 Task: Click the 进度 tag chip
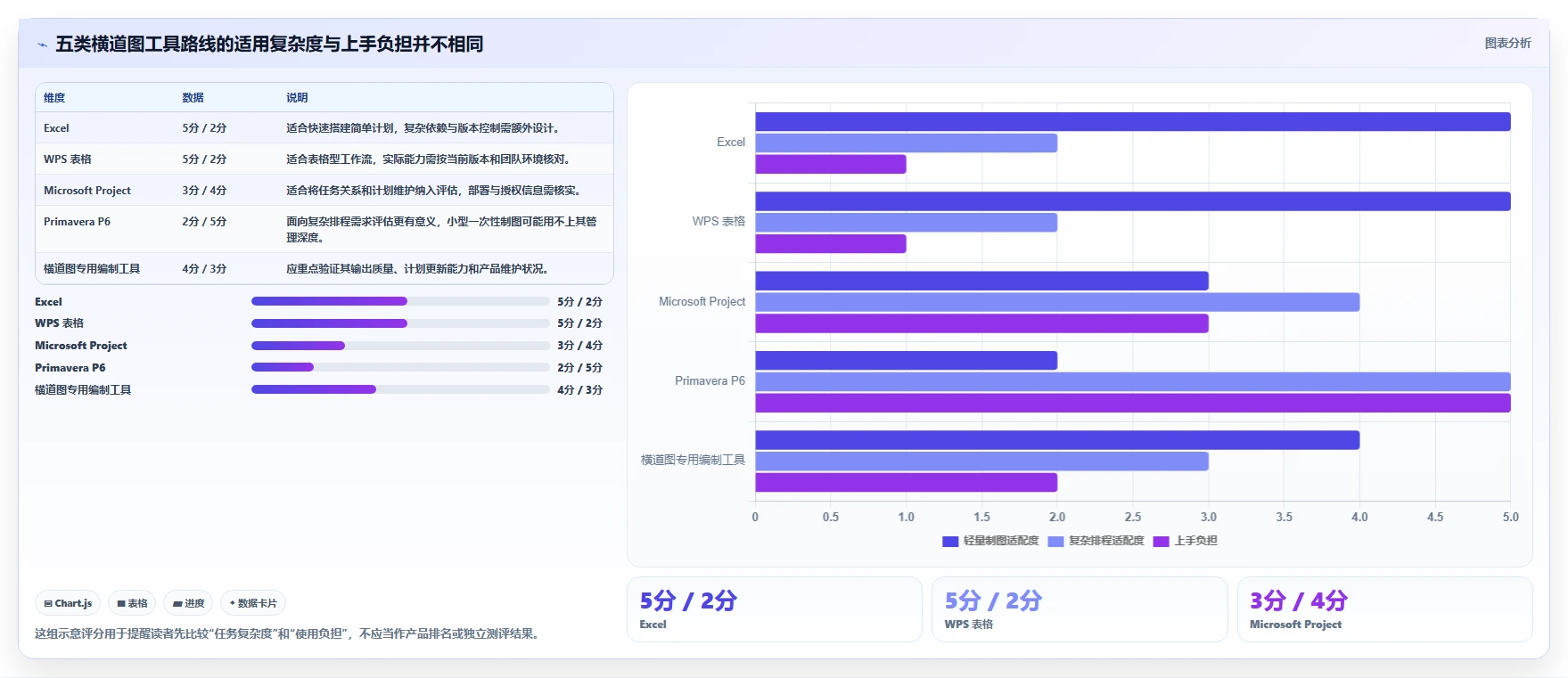click(x=188, y=603)
